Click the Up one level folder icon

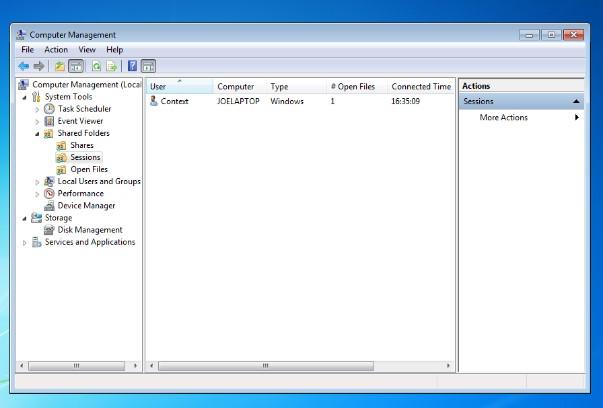point(60,66)
